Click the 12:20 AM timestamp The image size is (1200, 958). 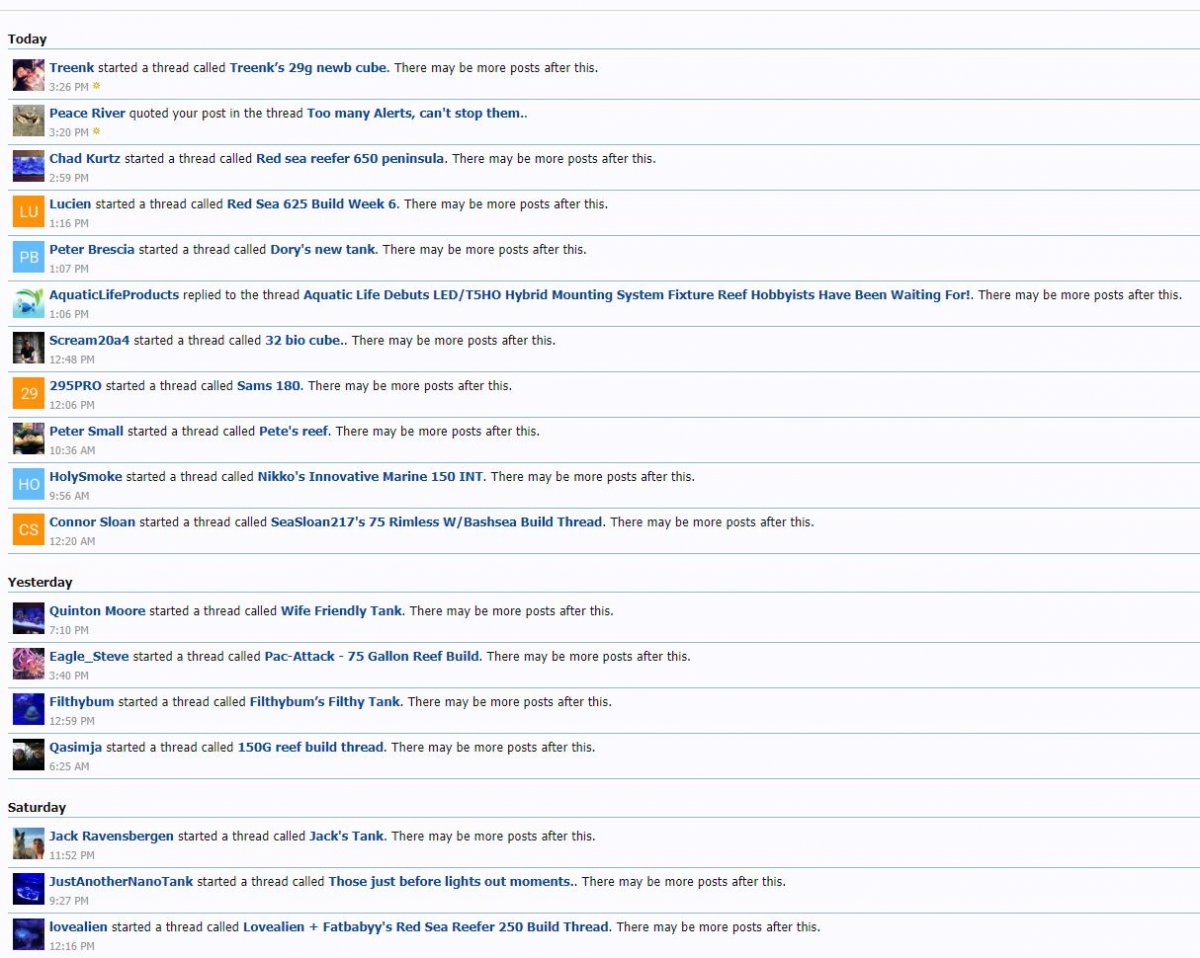[x=72, y=541]
